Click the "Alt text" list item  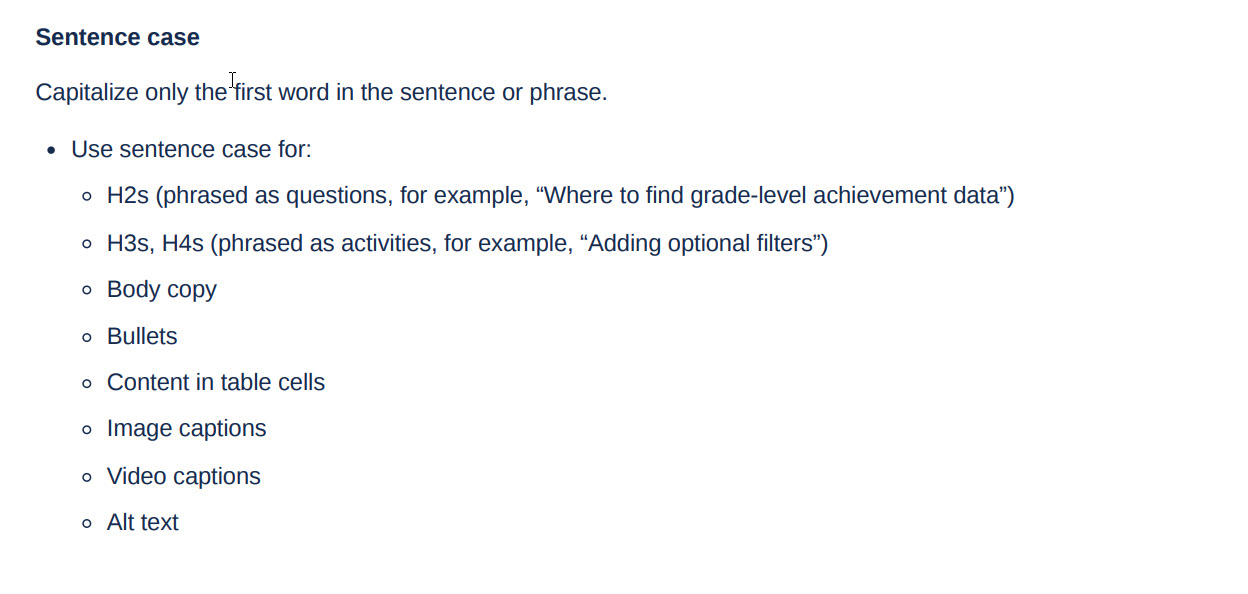pyautogui.click(x=143, y=523)
